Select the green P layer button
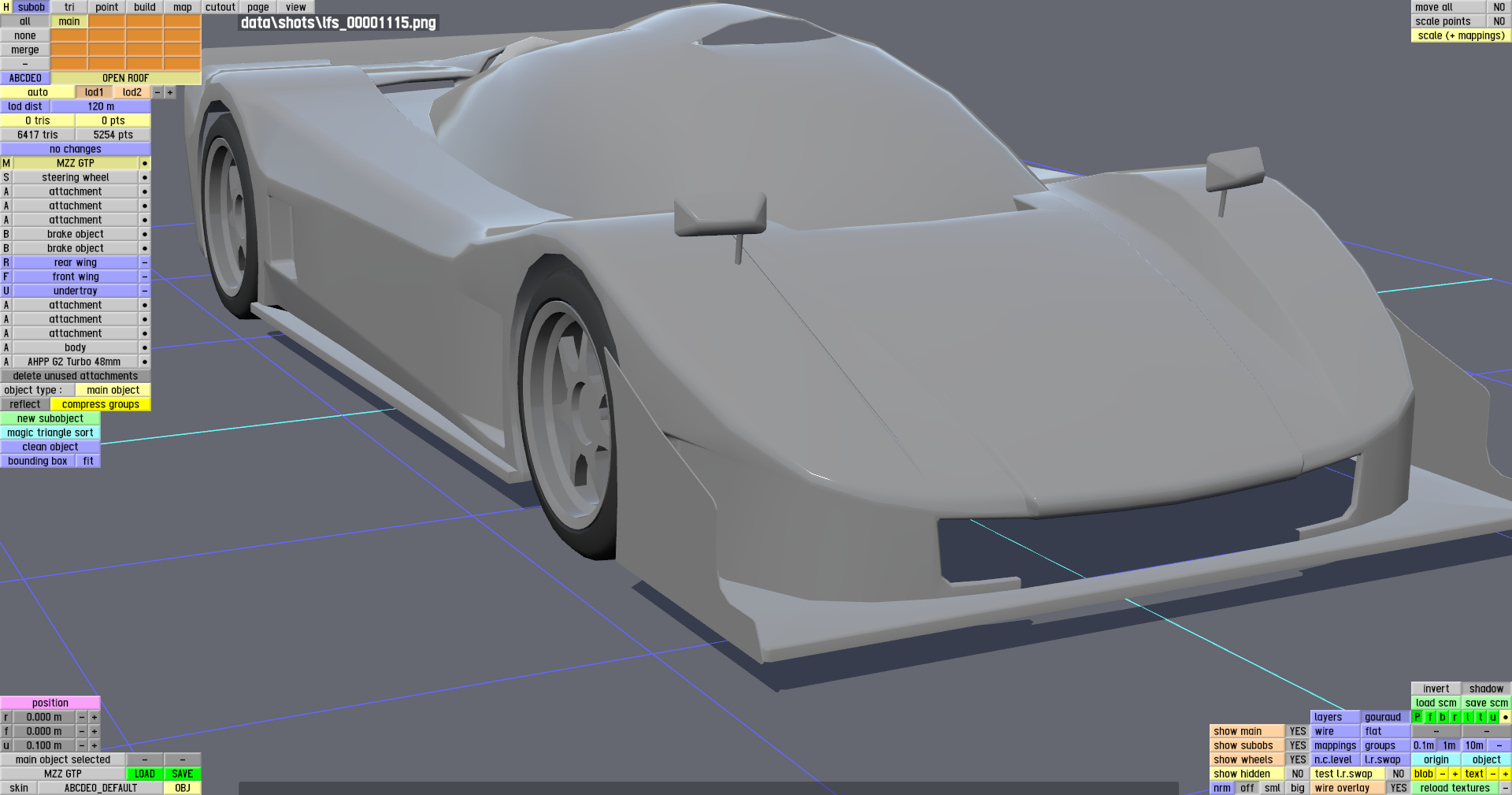Screen dimensions: 1512x795 1417,717
